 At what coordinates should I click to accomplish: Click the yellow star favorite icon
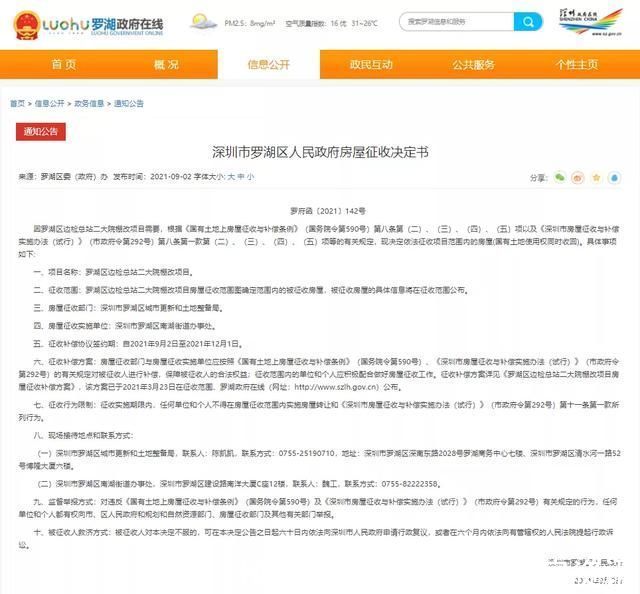click(x=596, y=178)
